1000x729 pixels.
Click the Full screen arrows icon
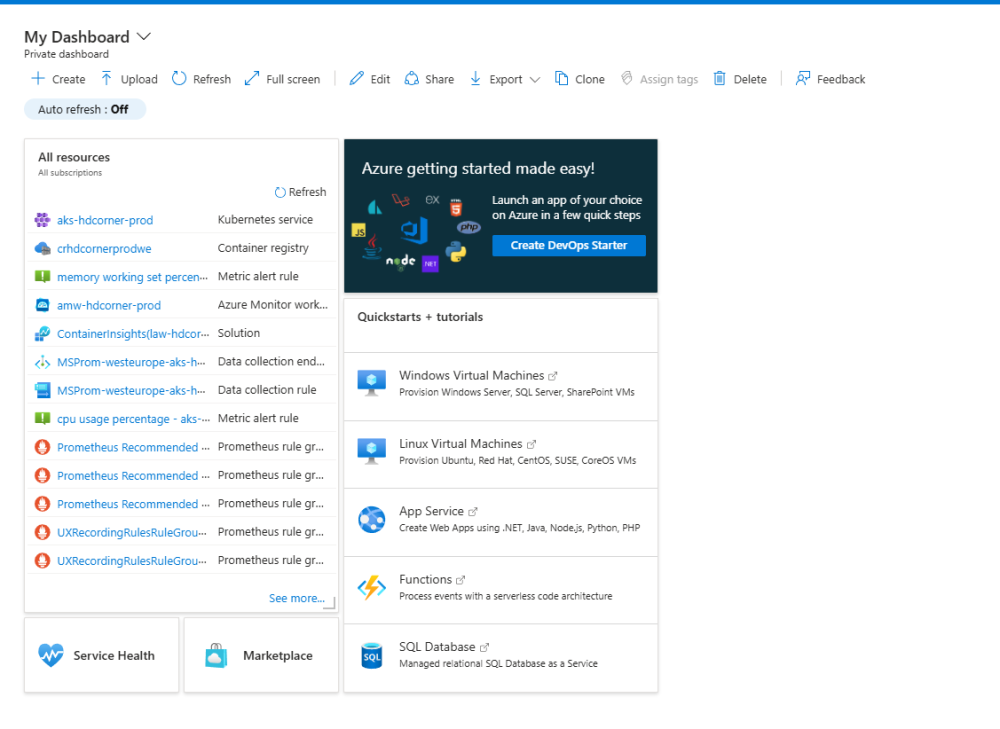tap(252, 78)
